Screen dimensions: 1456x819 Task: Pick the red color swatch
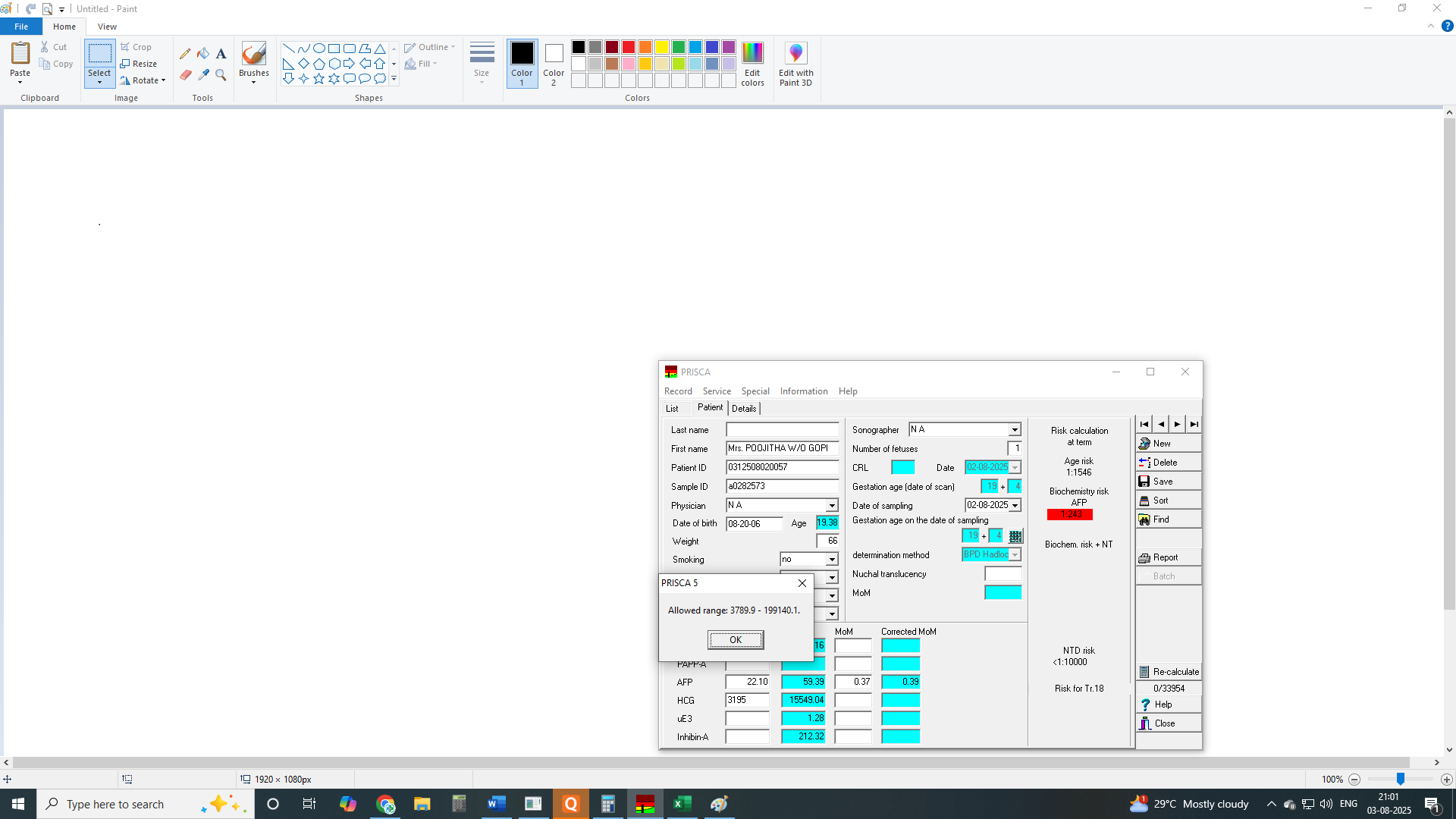point(629,47)
